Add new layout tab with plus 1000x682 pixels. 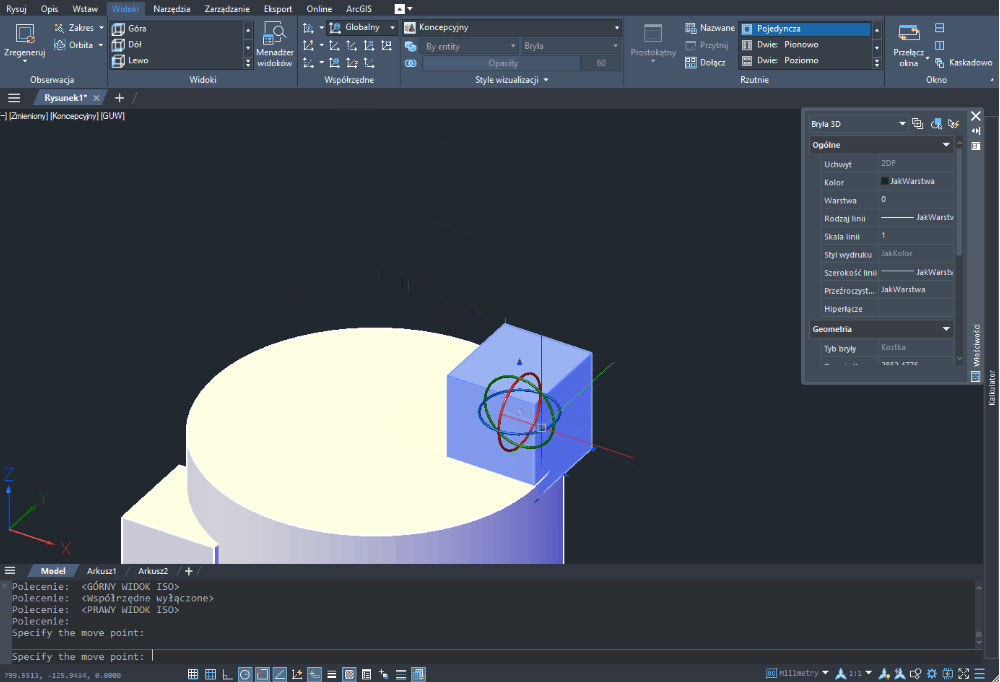tap(189, 571)
